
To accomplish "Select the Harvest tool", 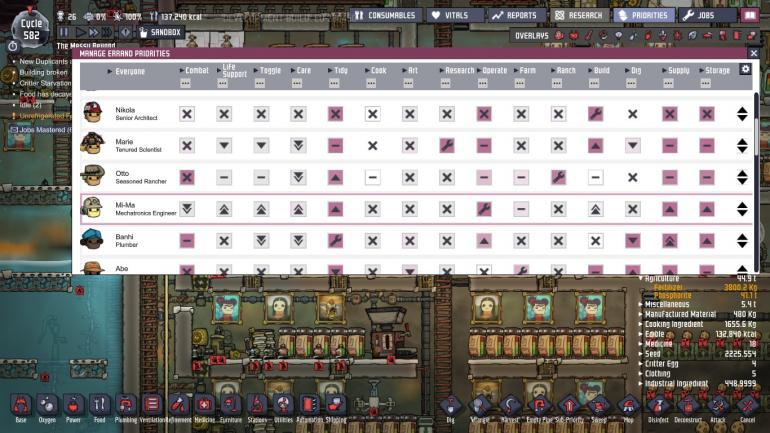I will 510,408.
